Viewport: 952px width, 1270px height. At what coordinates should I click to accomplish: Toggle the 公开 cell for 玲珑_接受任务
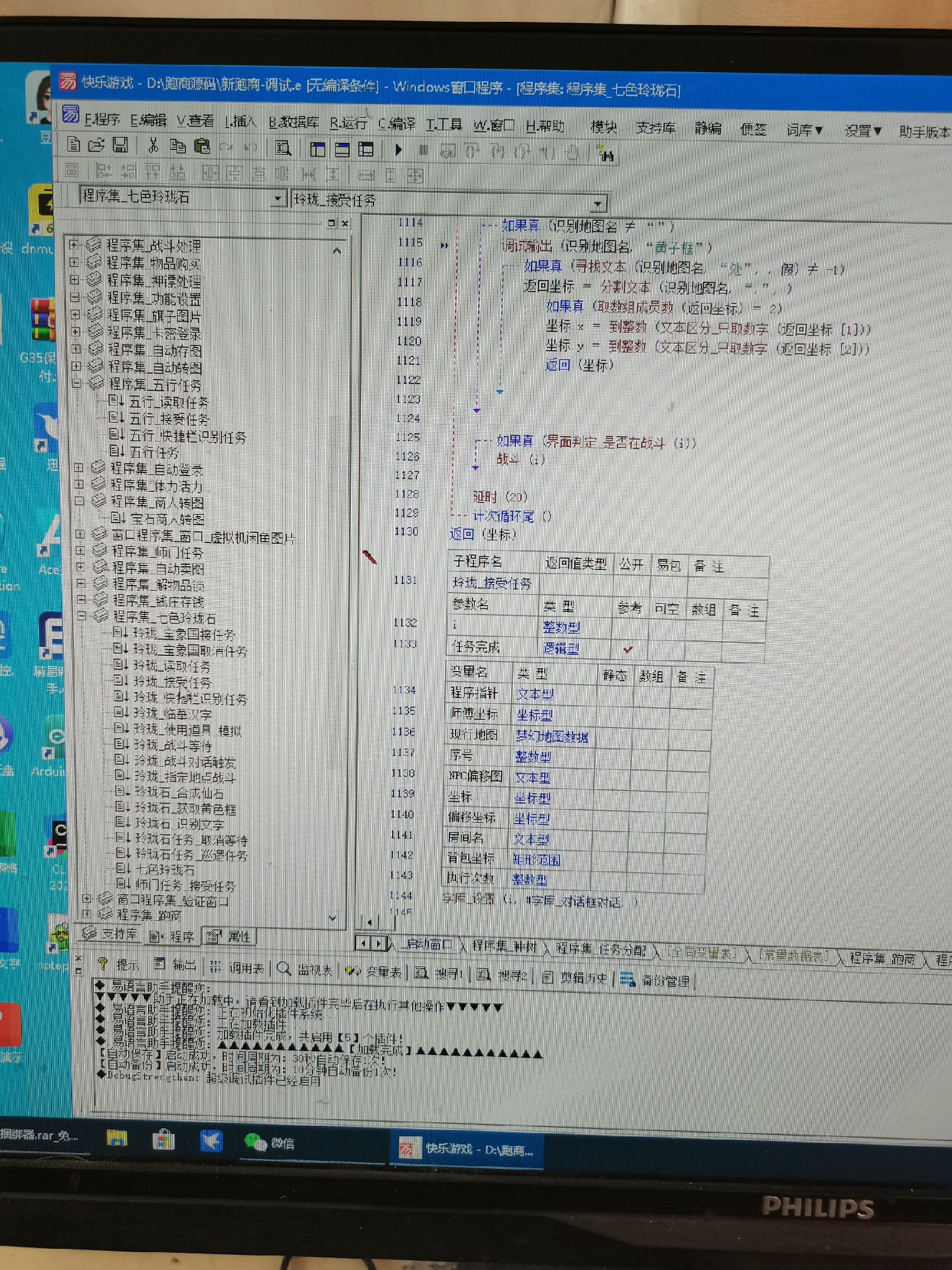[631, 585]
